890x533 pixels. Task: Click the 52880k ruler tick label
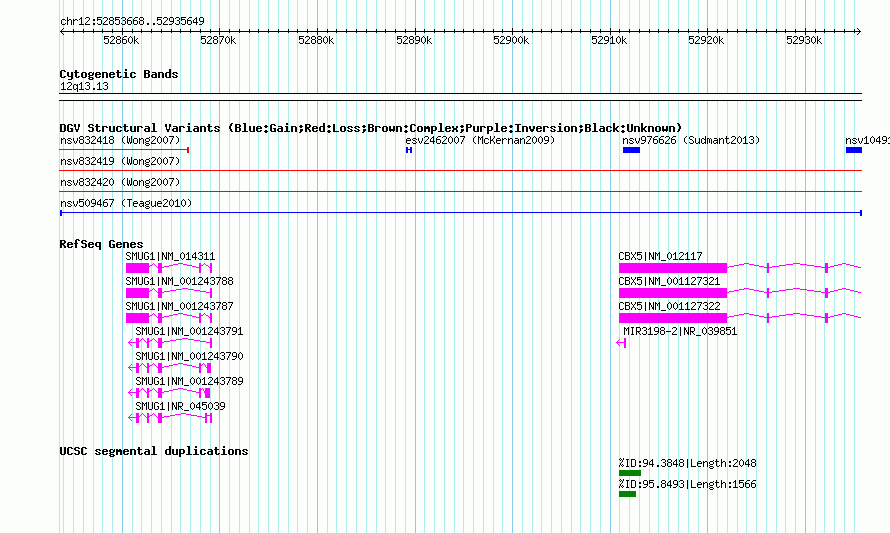click(x=316, y=40)
